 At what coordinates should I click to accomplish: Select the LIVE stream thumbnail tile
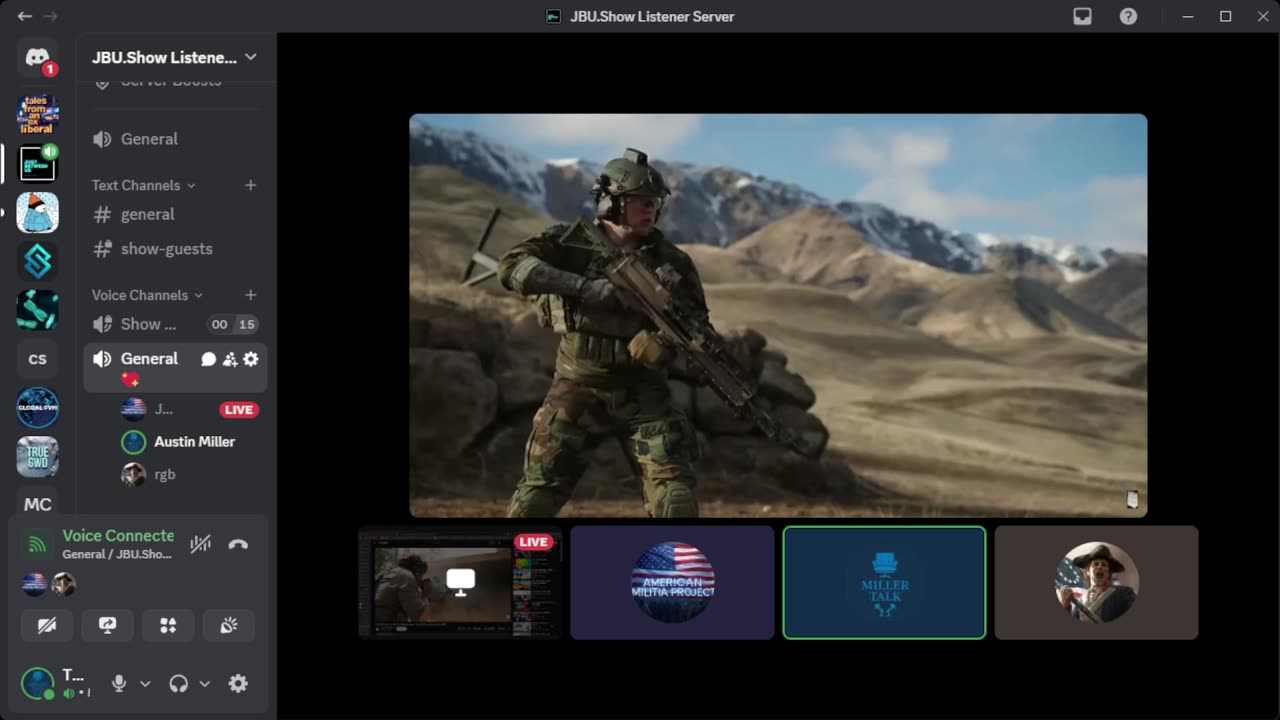coord(461,582)
